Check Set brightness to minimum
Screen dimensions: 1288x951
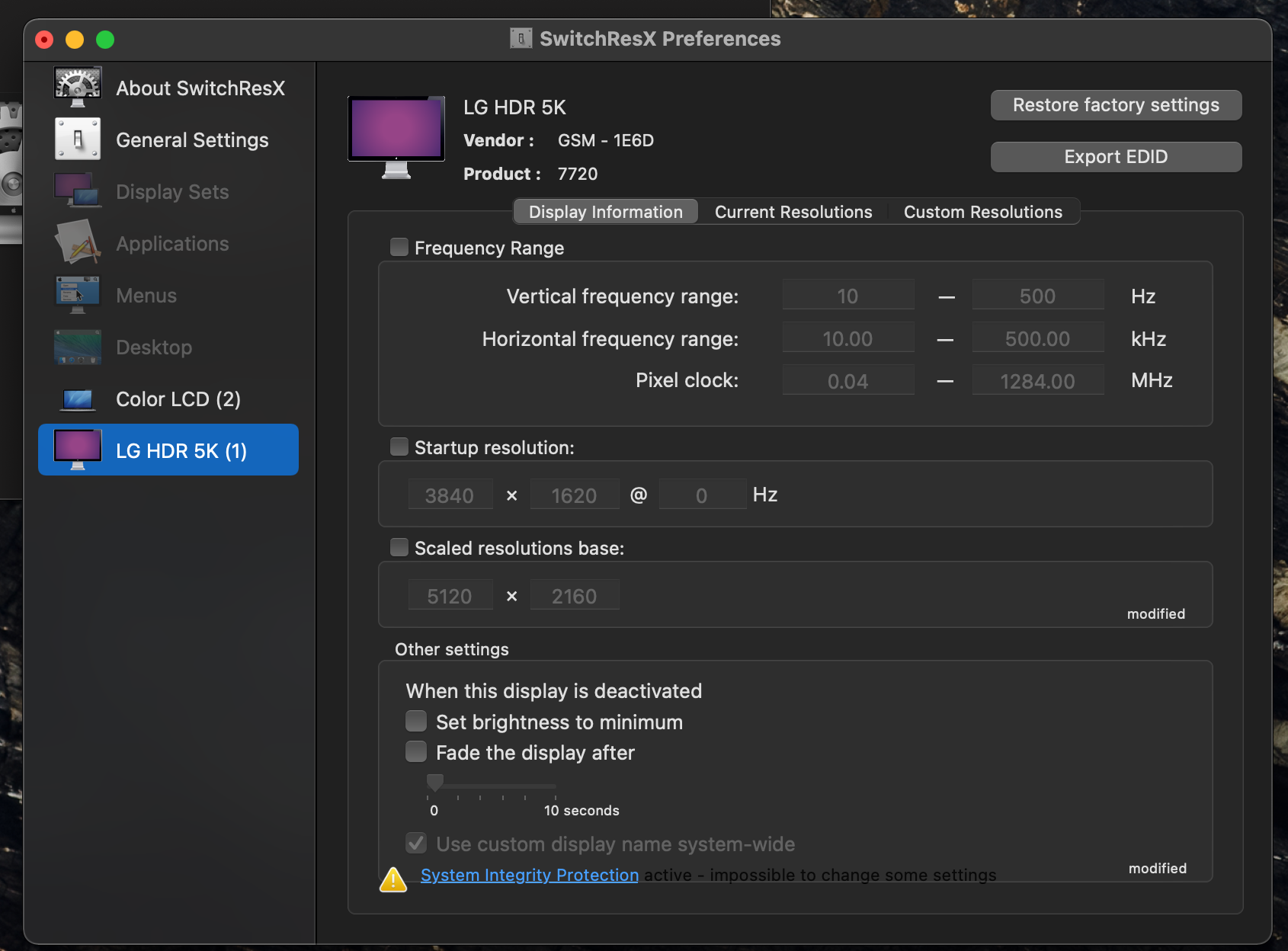tap(416, 722)
